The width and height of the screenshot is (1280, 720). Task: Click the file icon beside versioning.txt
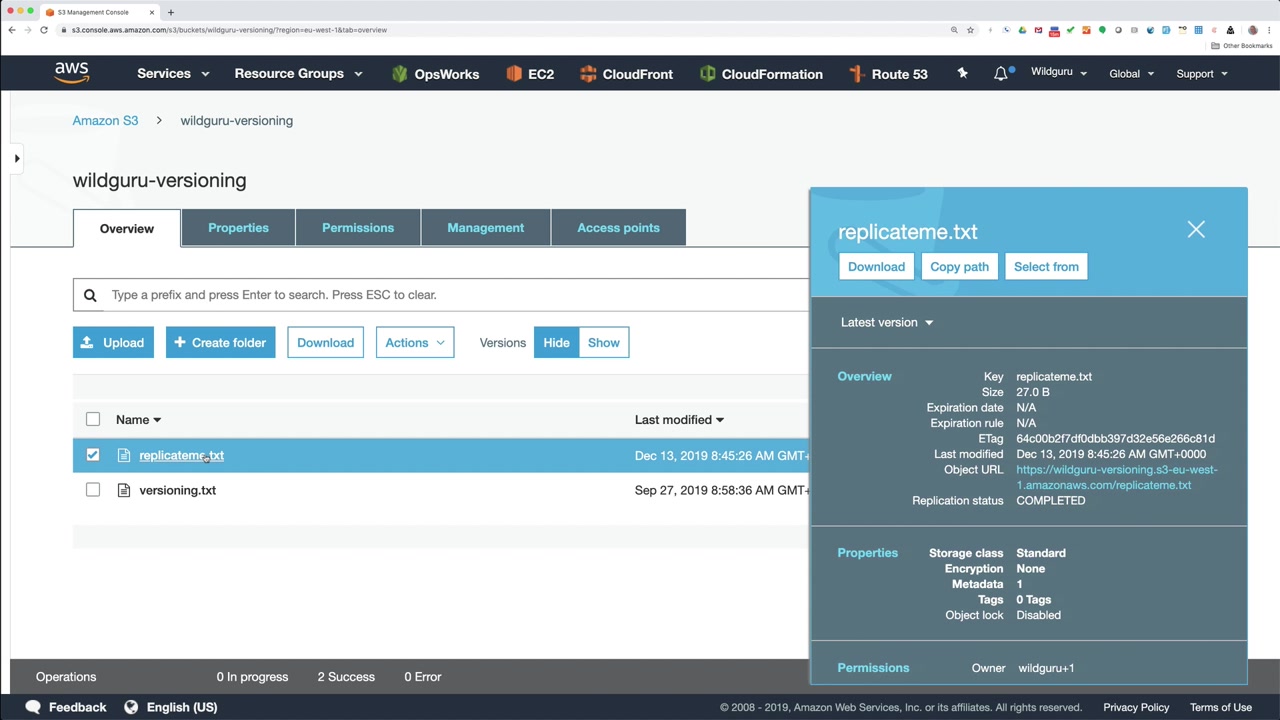point(124,490)
